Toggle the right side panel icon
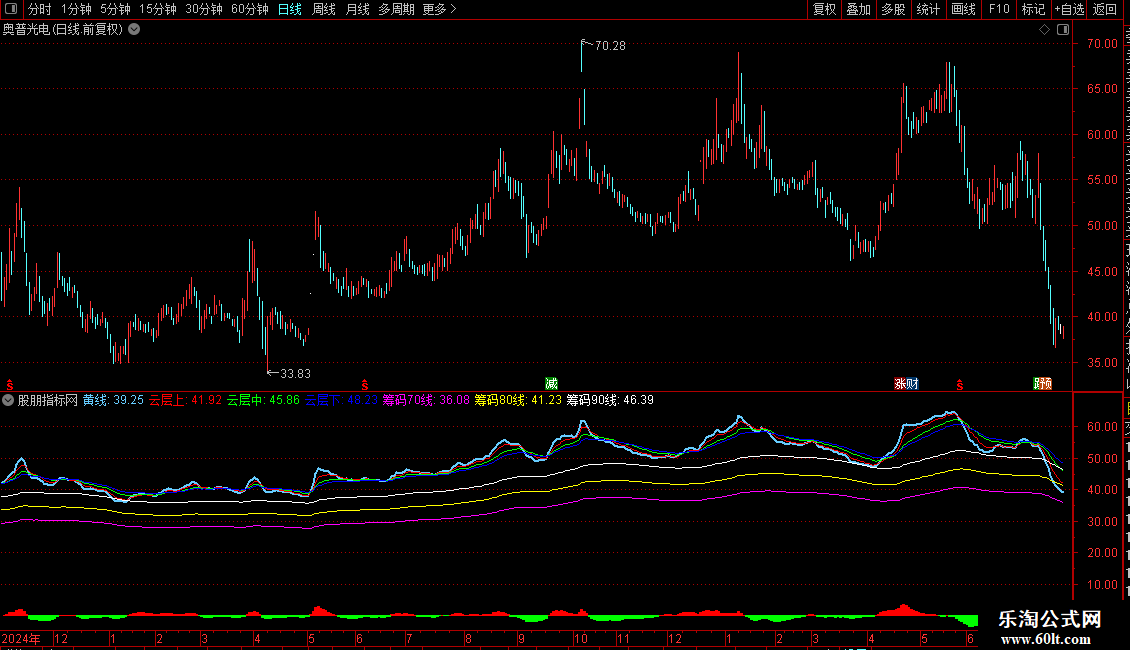 (1063, 29)
